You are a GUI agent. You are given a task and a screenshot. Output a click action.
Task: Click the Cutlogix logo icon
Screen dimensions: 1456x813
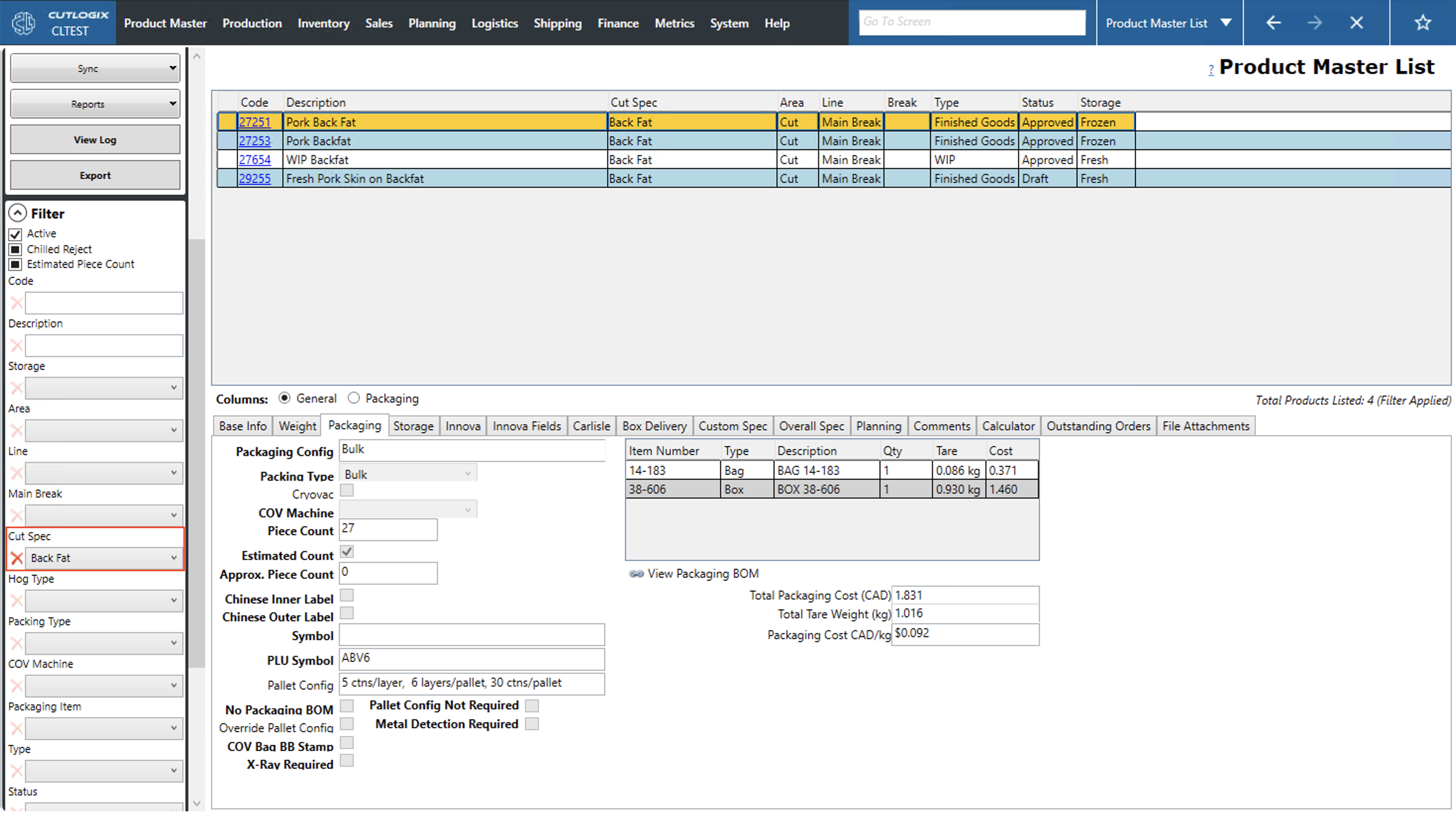[x=24, y=23]
